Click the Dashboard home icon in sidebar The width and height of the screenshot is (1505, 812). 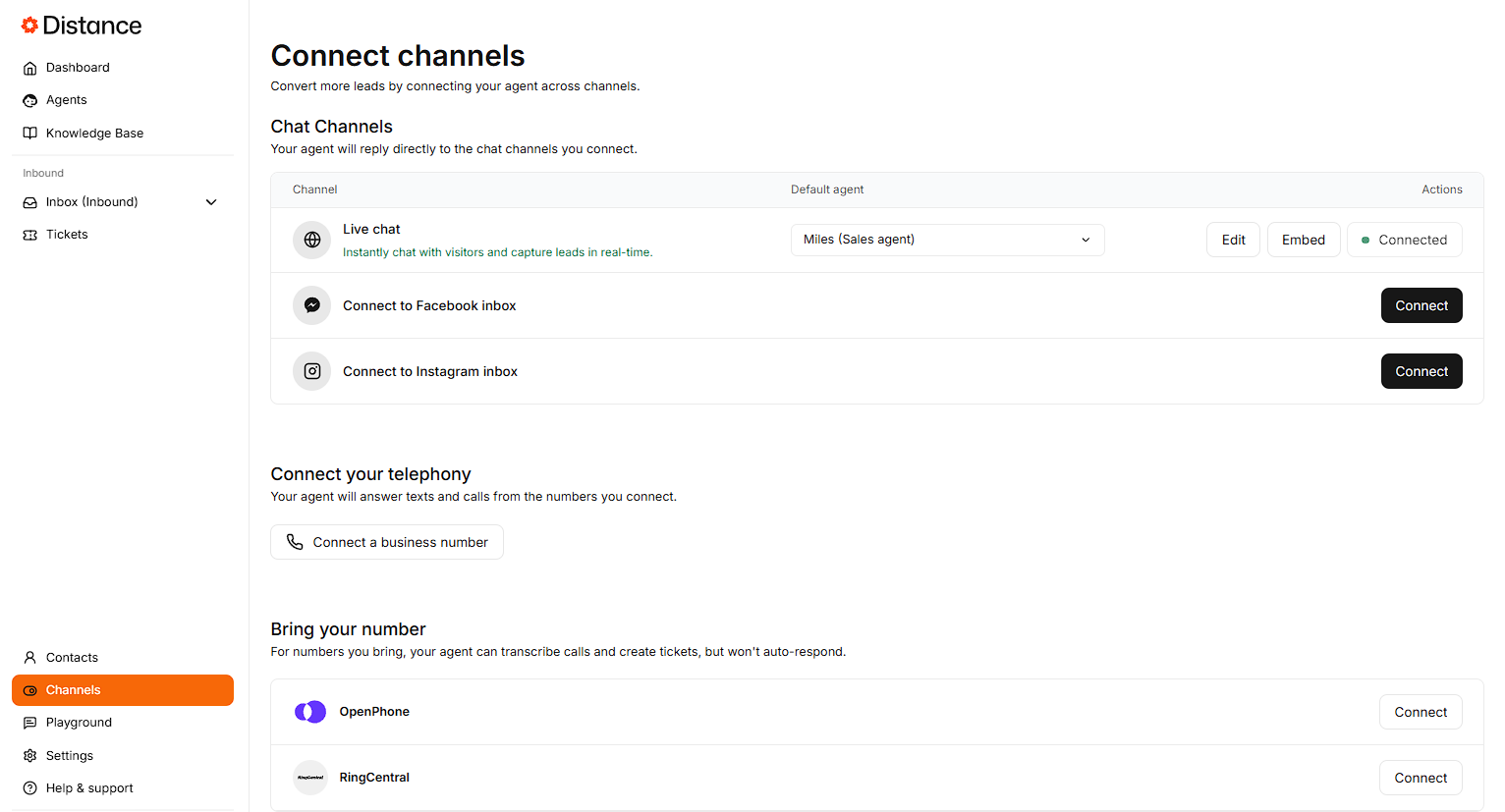coord(30,68)
